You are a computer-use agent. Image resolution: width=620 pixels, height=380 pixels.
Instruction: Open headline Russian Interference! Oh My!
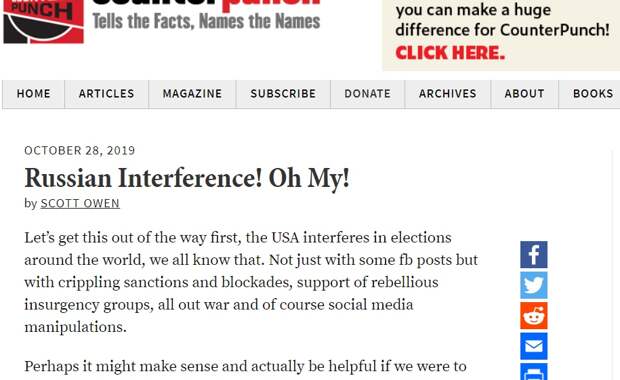(x=187, y=178)
